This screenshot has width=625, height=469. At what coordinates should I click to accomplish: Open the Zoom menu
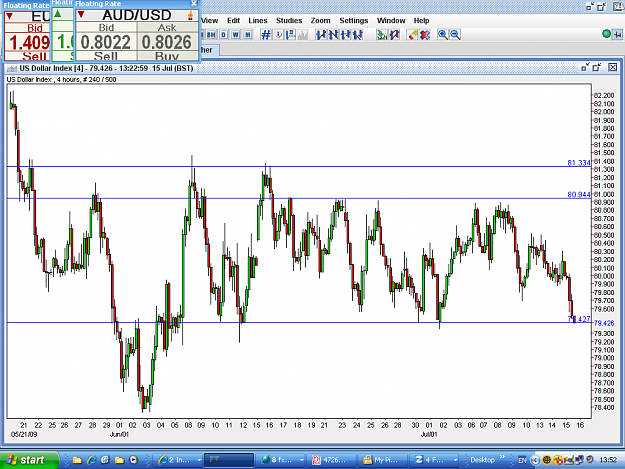tap(320, 21)
